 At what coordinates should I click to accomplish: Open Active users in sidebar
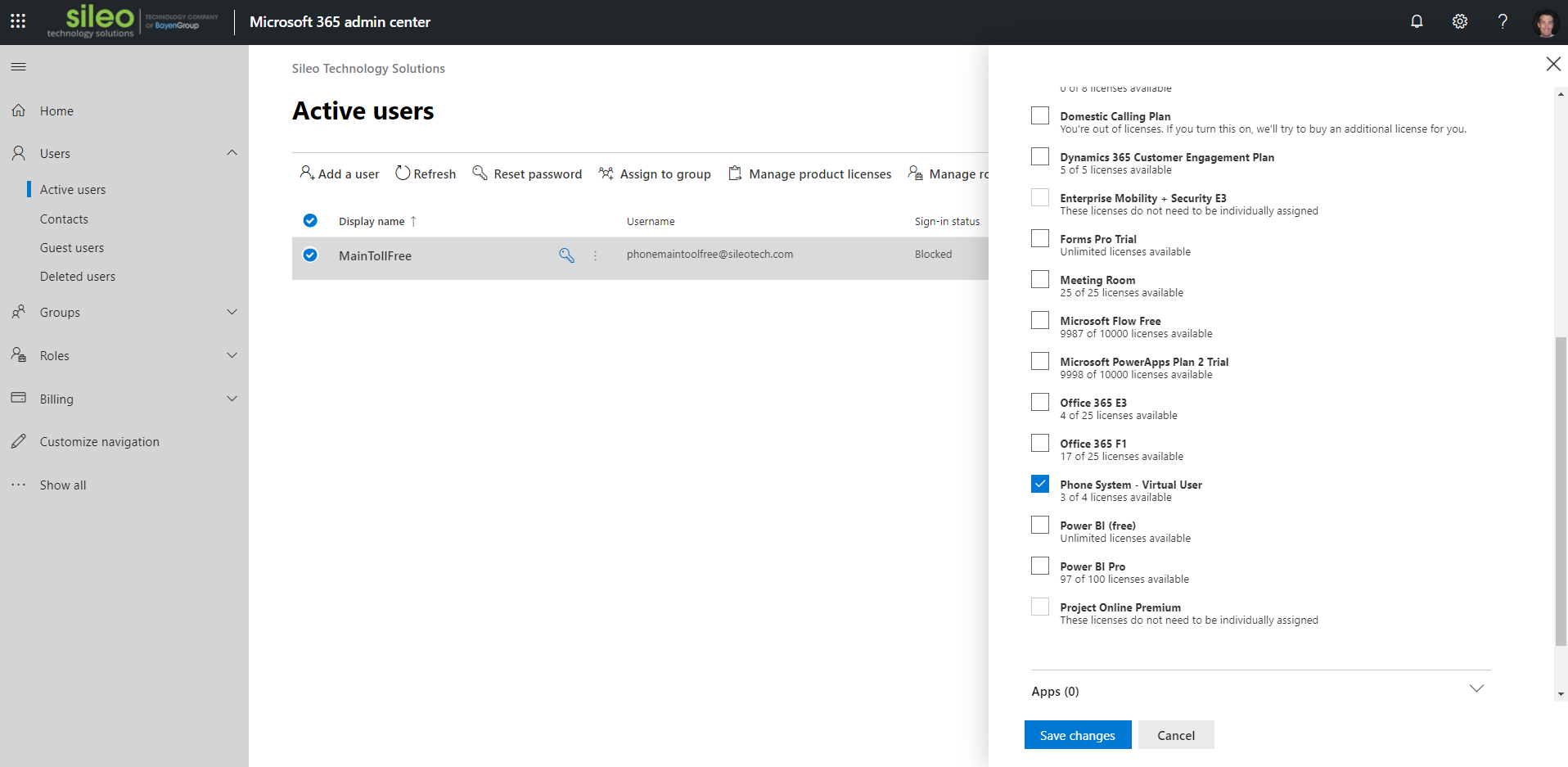click(x=73, y=189)
